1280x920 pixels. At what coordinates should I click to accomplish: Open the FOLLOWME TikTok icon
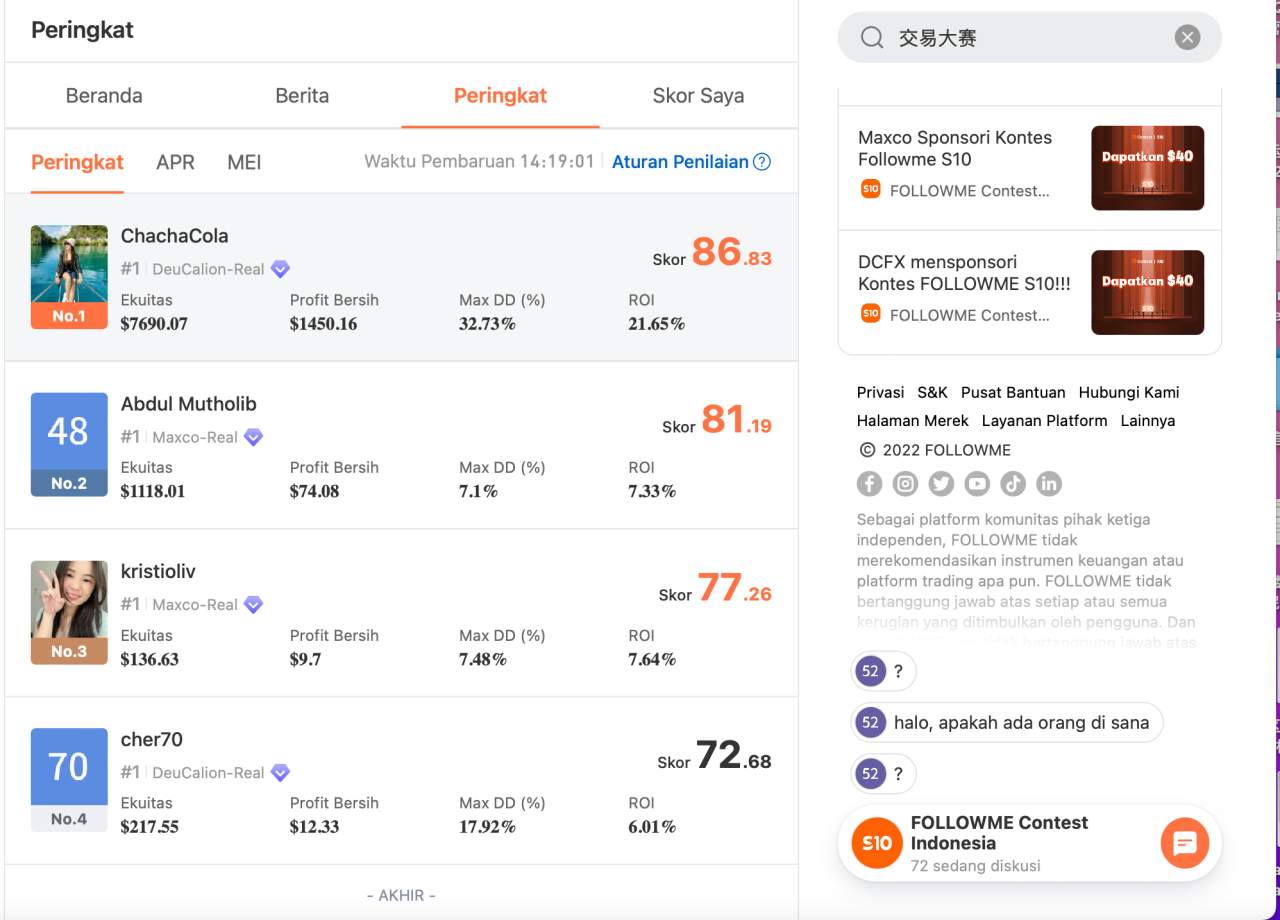[1013, 484]
